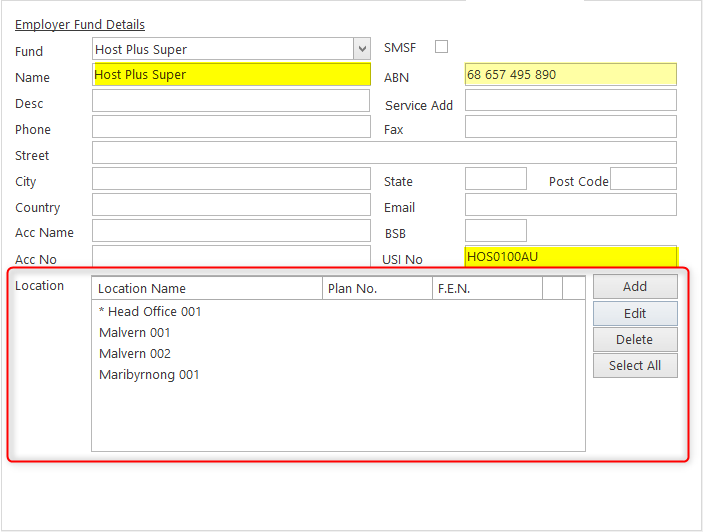Click the Delete location button
The image size is (703, 532).
635,340
